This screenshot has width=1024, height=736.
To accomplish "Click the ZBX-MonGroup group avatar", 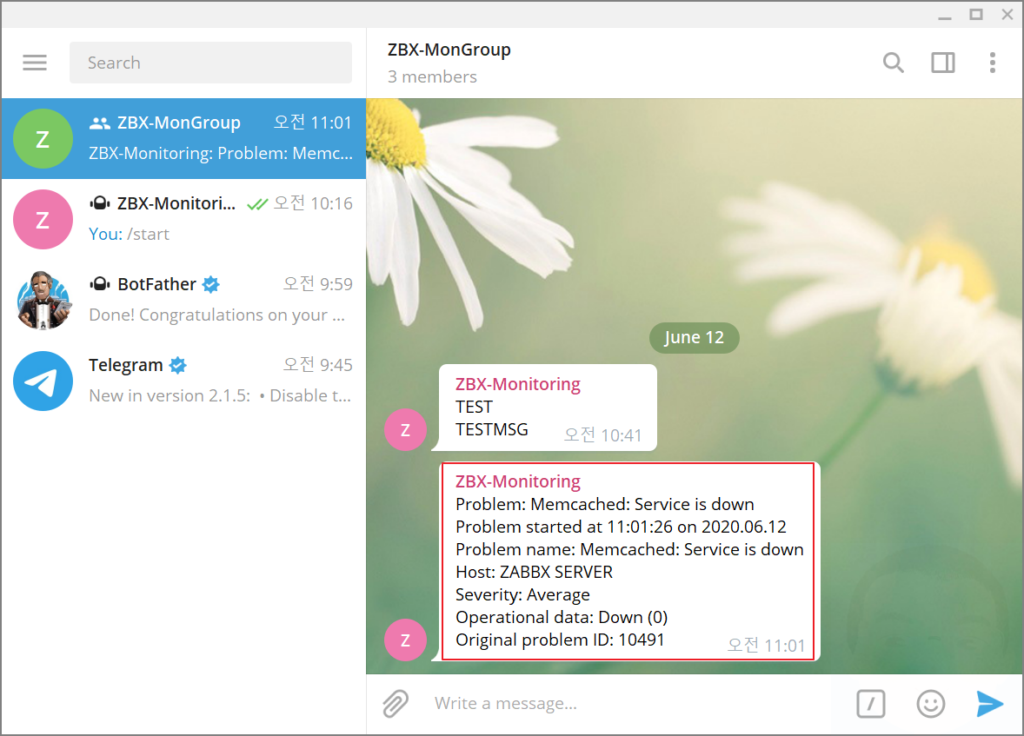I will pos(42,139).
